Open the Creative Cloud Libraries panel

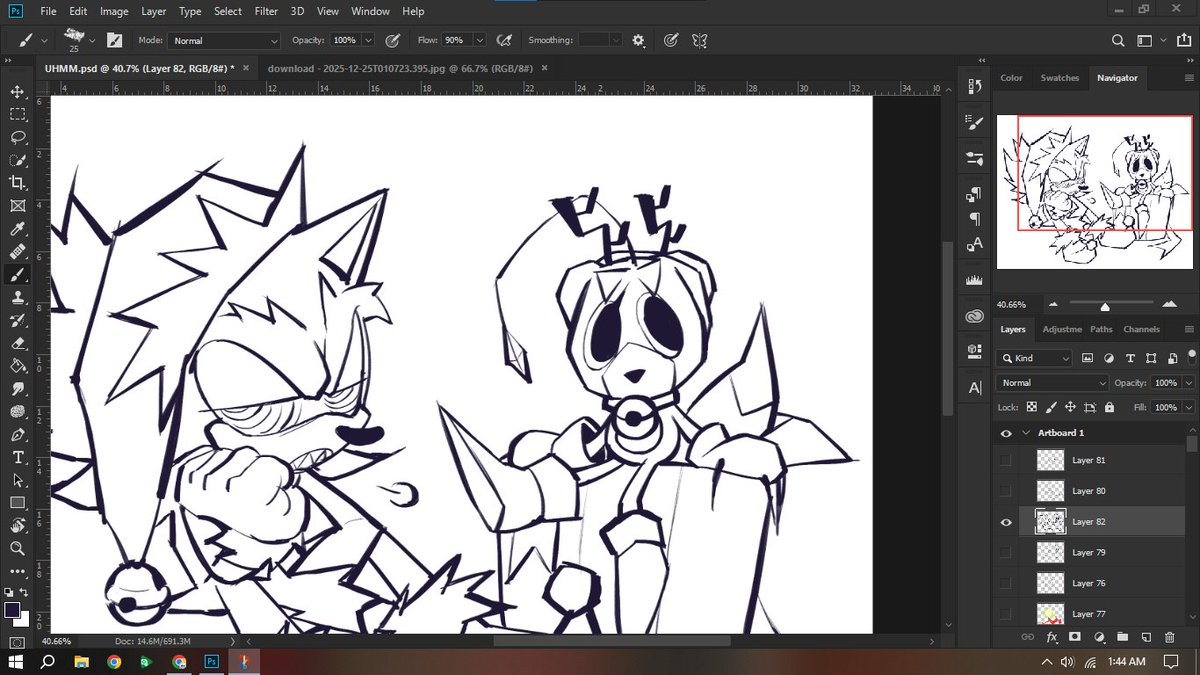click(x=974, y=317)
